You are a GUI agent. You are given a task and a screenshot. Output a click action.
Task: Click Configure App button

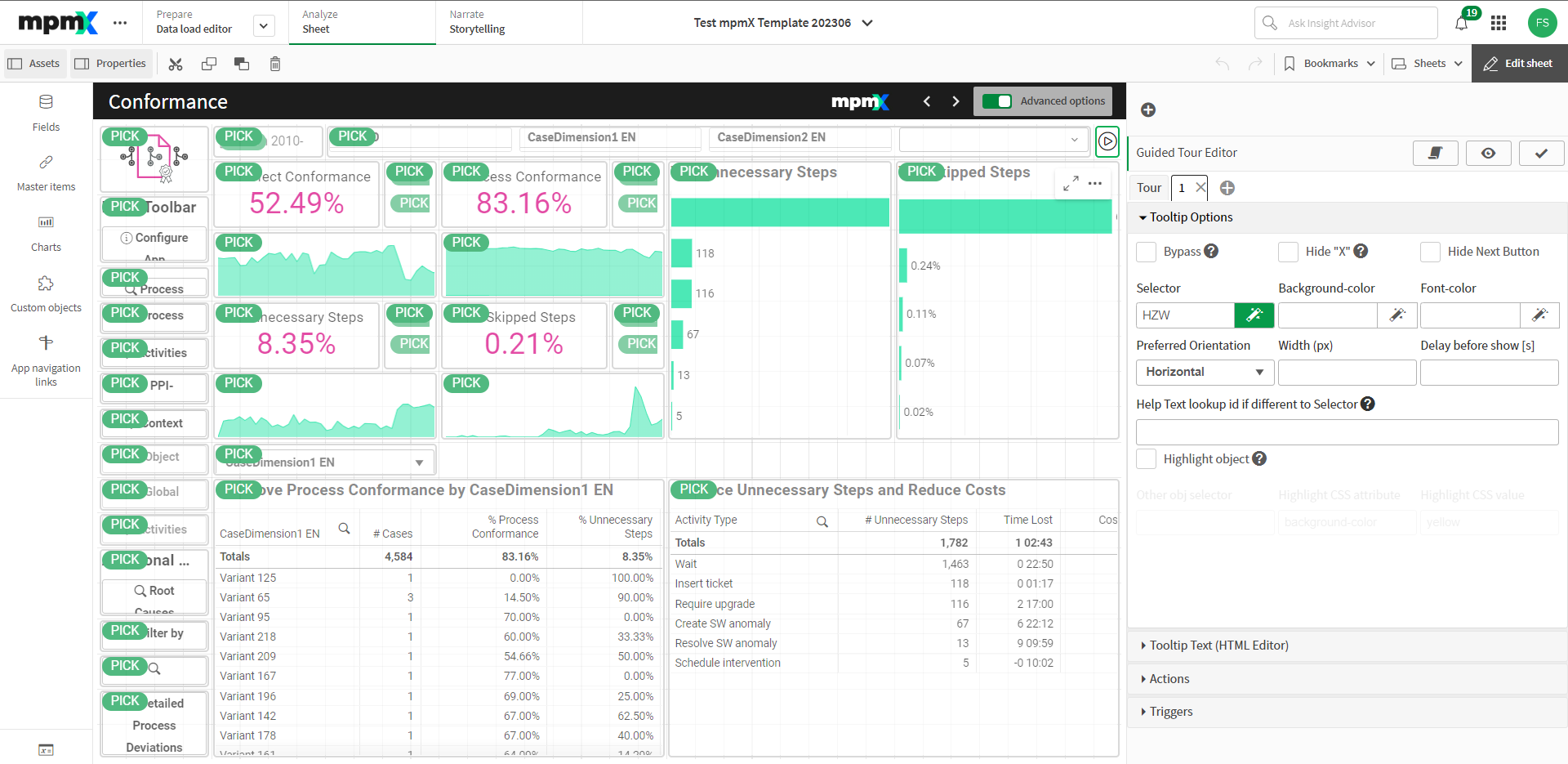point(154,244)
